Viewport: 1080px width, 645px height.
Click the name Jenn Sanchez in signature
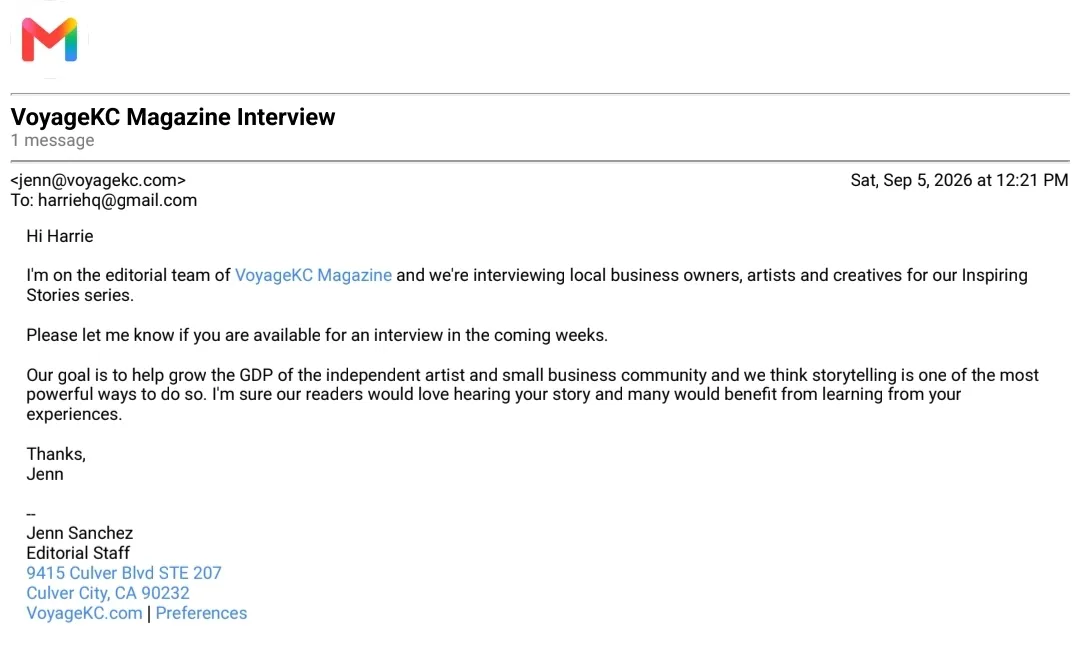(80, 533)
